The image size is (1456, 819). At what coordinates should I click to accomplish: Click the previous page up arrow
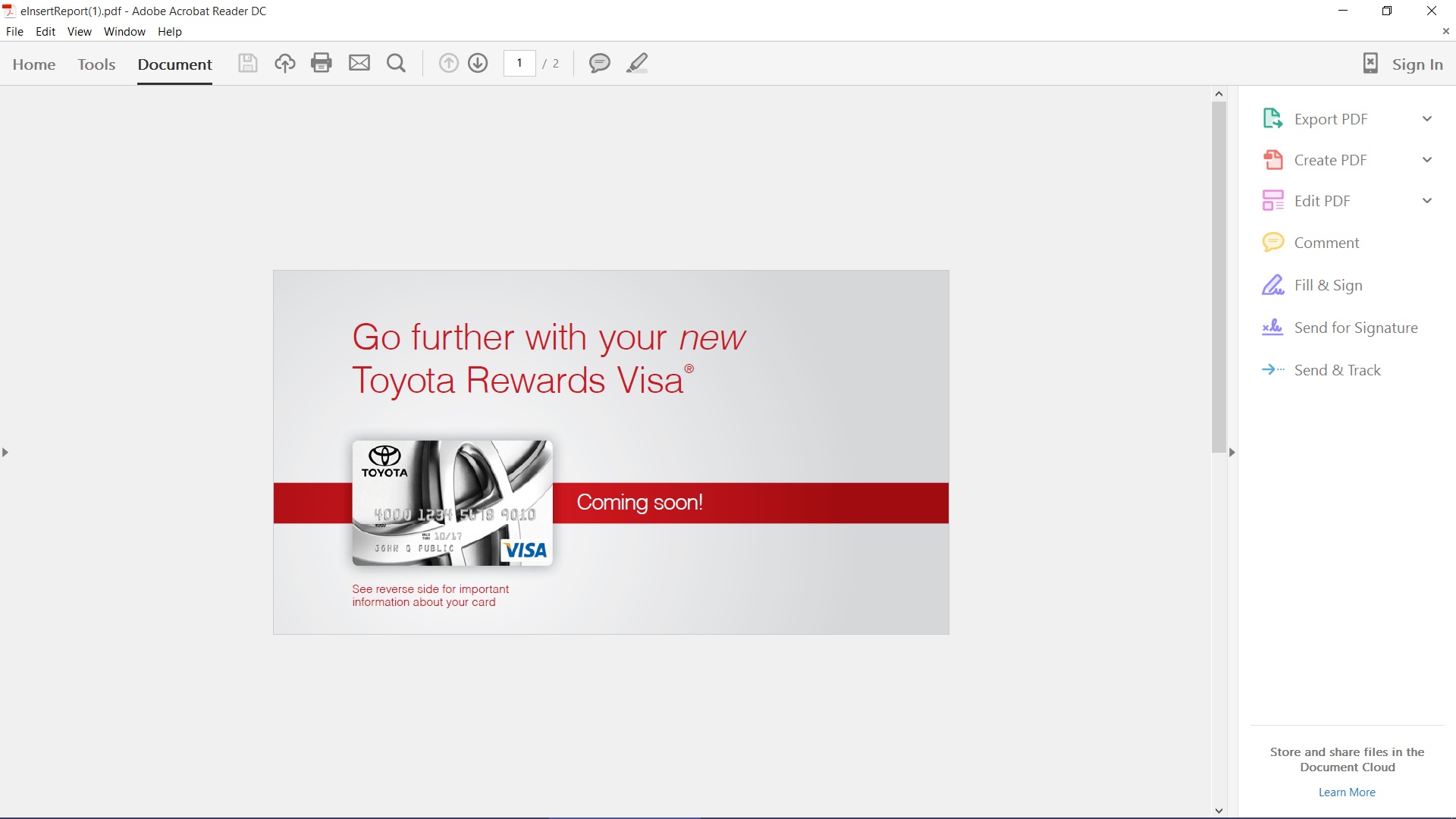tap(448, 63)
